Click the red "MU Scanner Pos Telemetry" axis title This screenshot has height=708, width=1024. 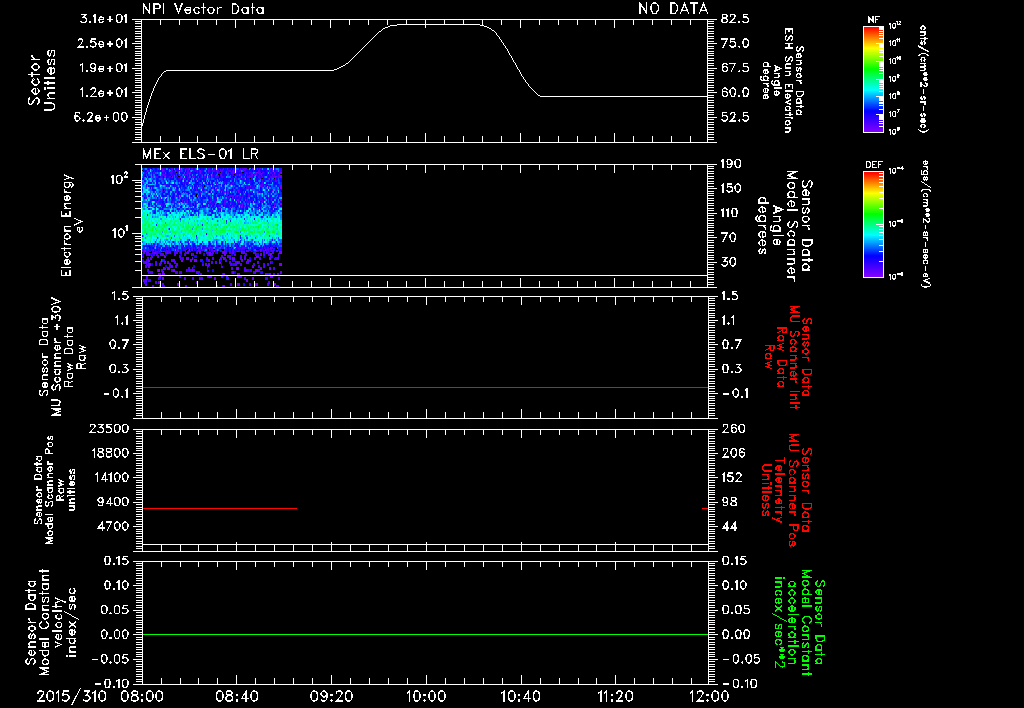click(786, 491)
